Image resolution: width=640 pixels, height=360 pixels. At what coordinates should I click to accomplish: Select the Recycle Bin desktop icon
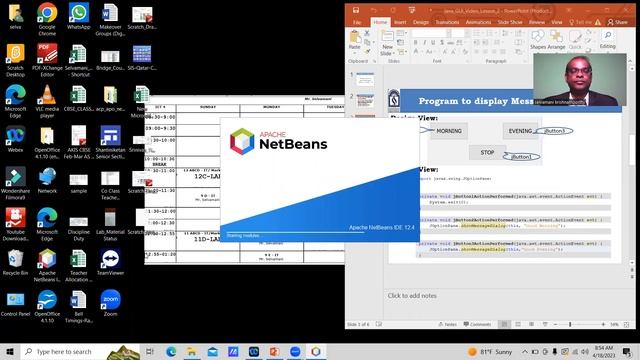[x=16, y=259]
